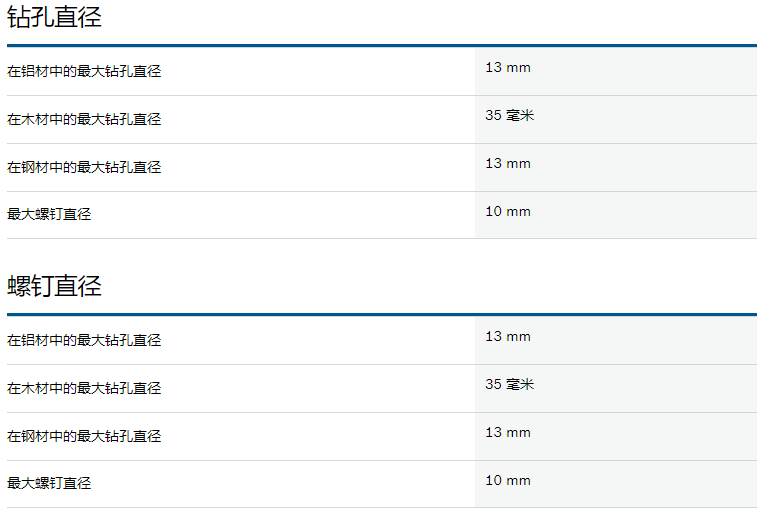Viewport: 766px width, 512px height.
Task: Click 13 mm value for steel in 钻孔直径
Action: (x=508, y=163)
